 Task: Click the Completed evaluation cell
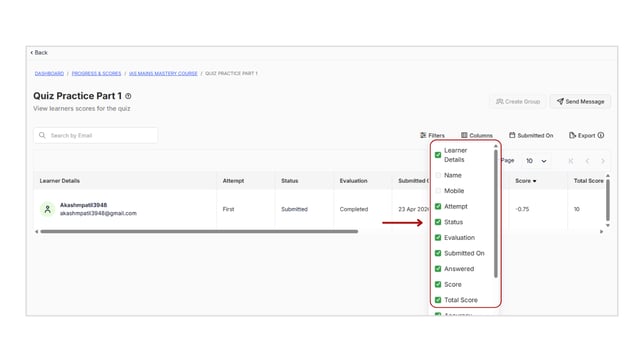pos(354,209)
